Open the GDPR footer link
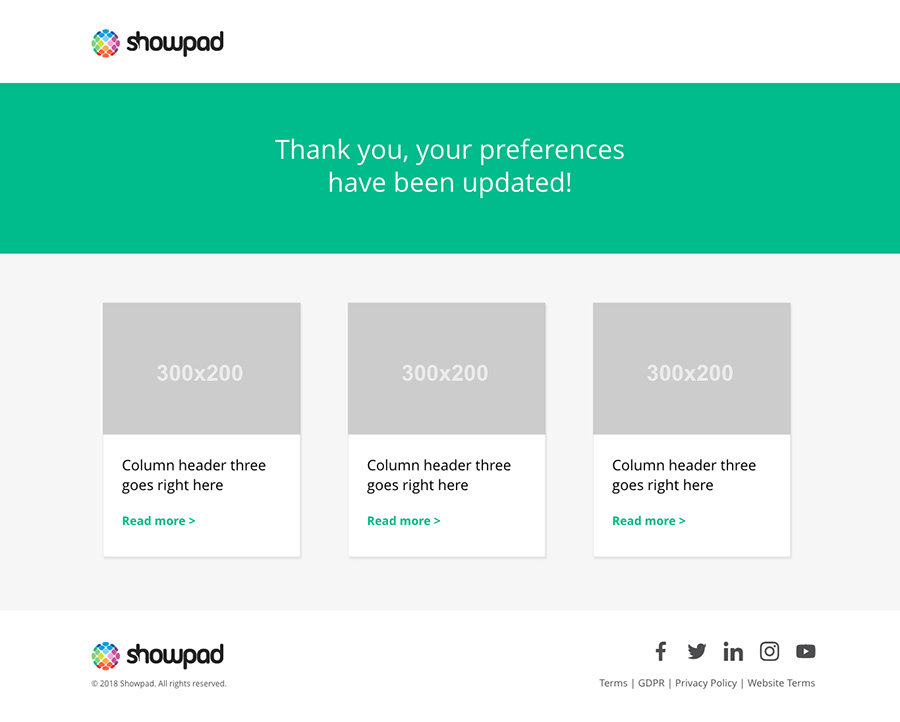 tap(651, 683)
